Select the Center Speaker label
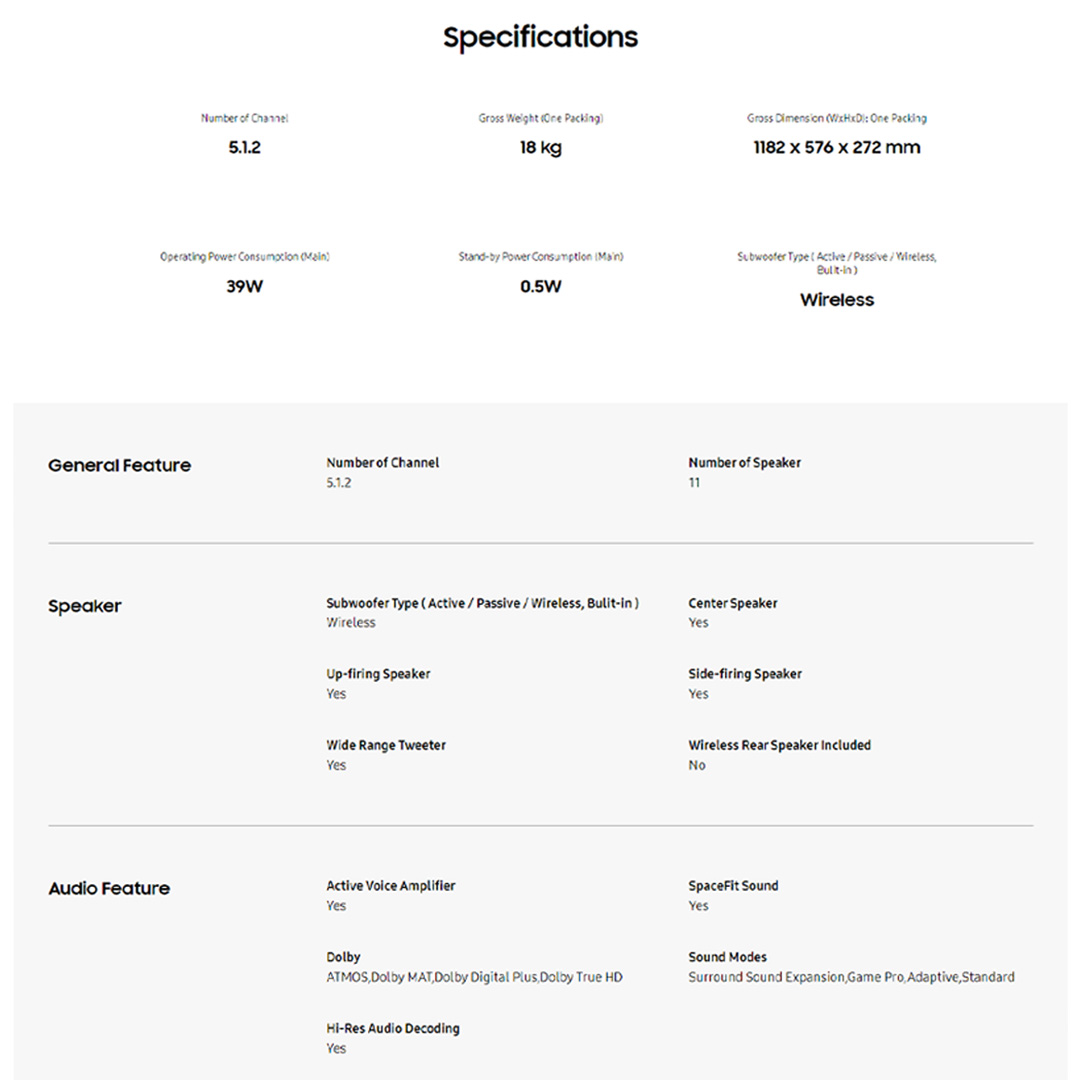The image size is (1080, 1080). click(732, 604)
